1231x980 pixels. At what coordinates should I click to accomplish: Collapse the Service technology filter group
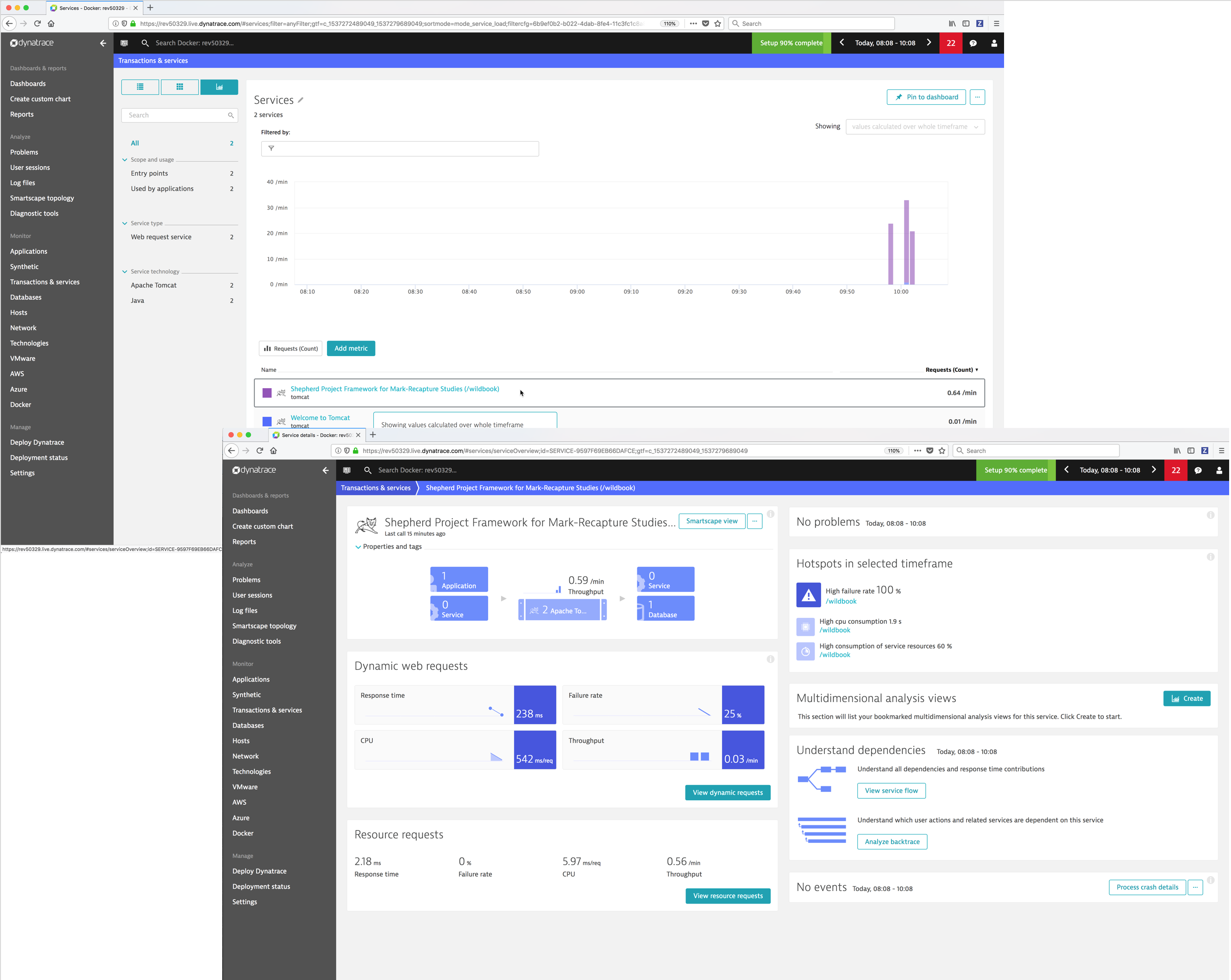[125, 272]
